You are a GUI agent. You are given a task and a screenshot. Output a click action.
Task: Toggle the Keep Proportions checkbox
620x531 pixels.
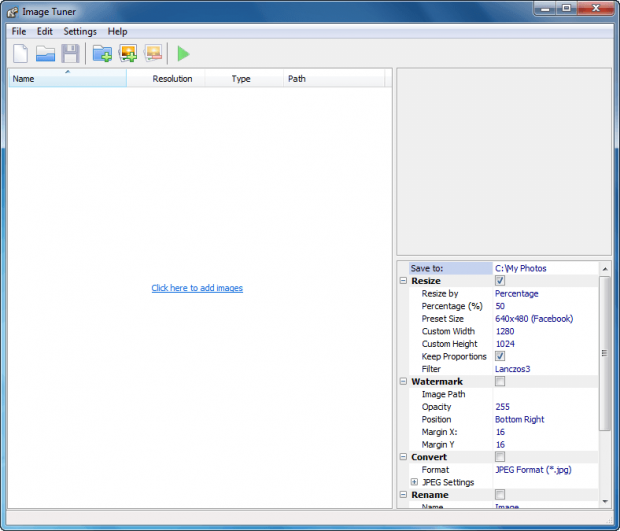pos(500,356)
